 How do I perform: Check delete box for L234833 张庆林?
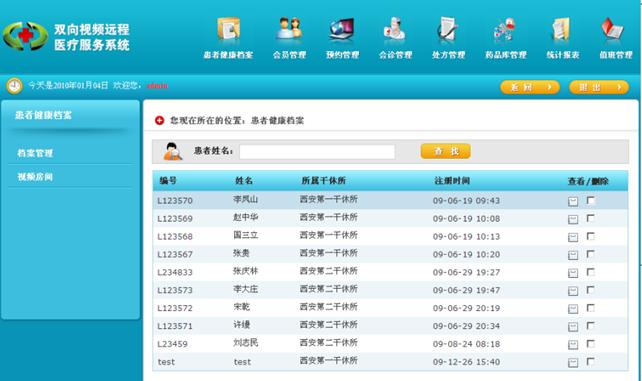coord(591,272)
